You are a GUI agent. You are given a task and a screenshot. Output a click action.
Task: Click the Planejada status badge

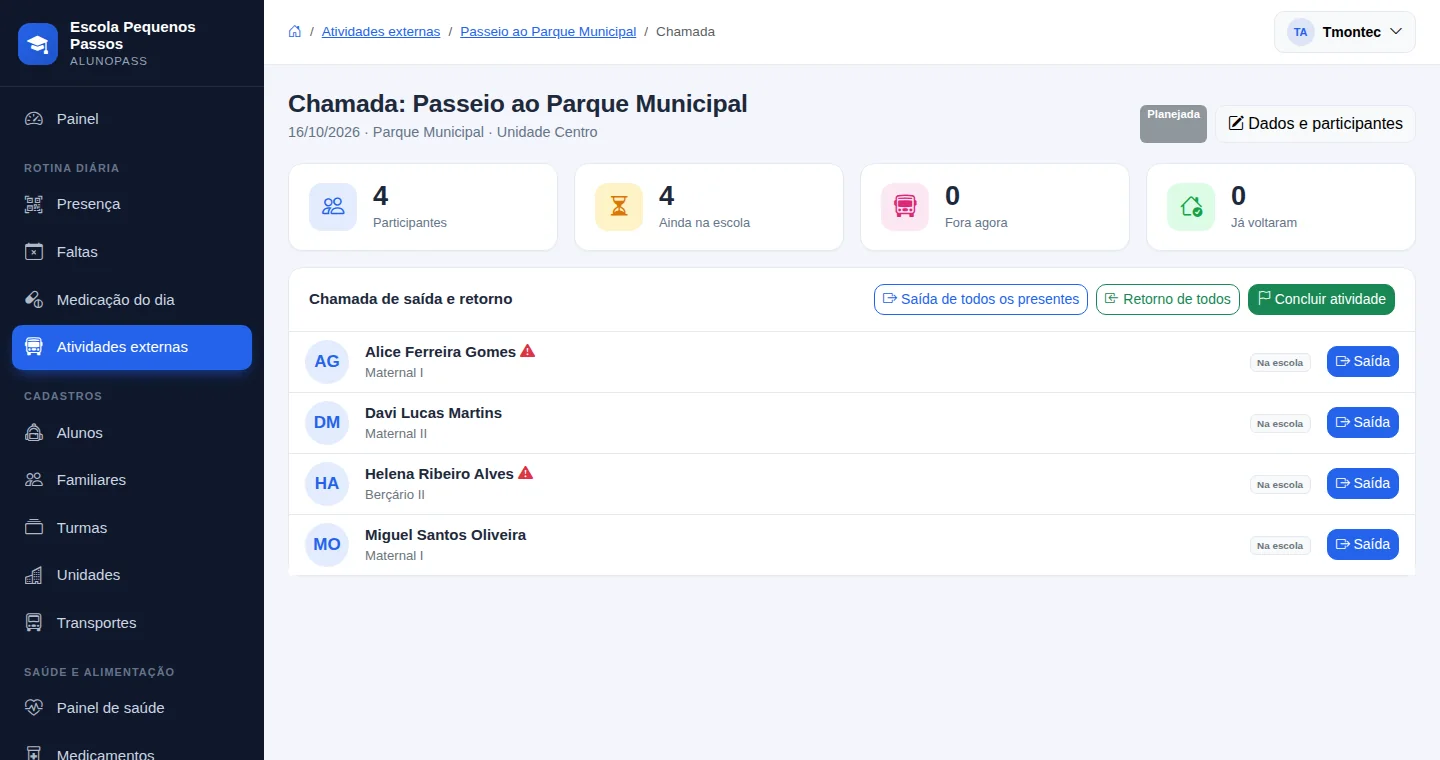coord(1173,124)
